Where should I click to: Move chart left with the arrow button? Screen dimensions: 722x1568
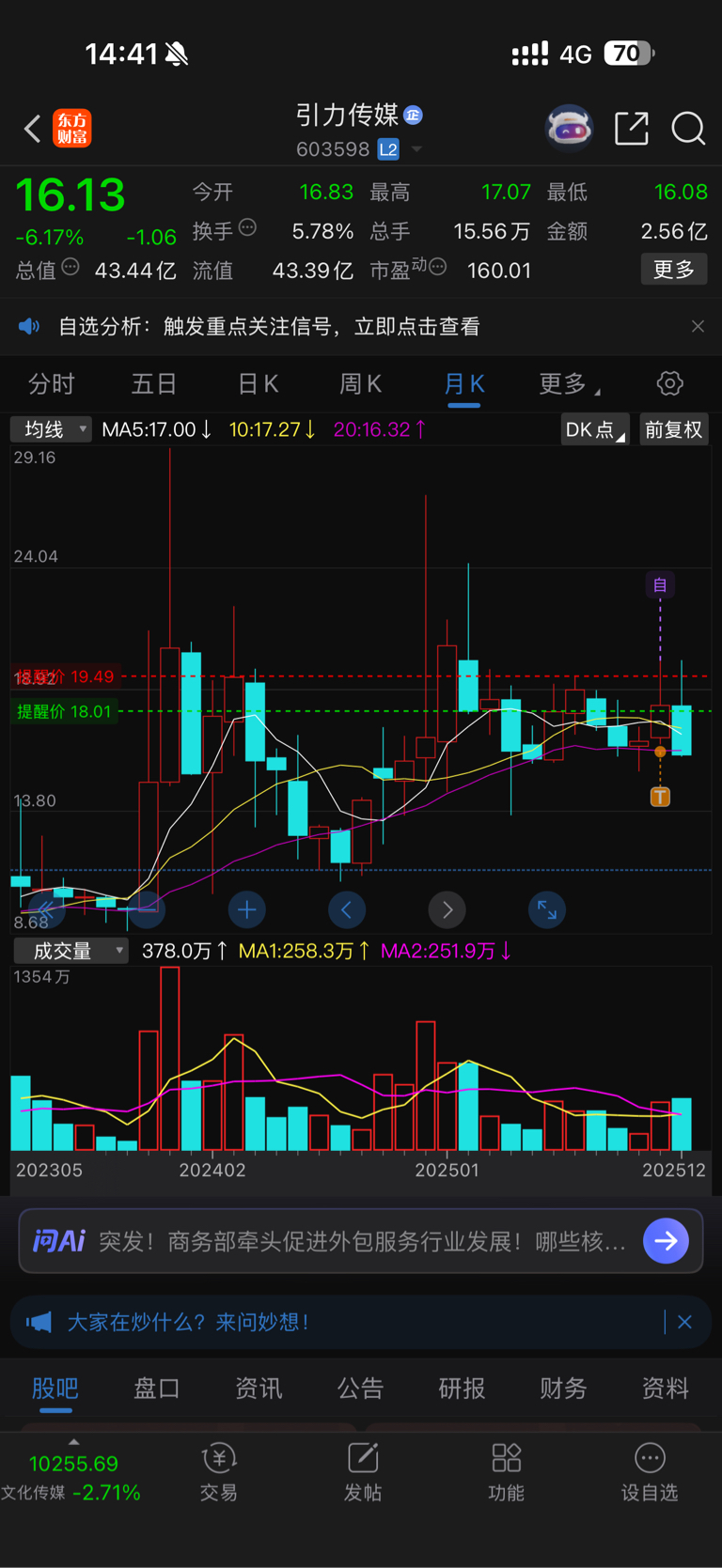347,909
